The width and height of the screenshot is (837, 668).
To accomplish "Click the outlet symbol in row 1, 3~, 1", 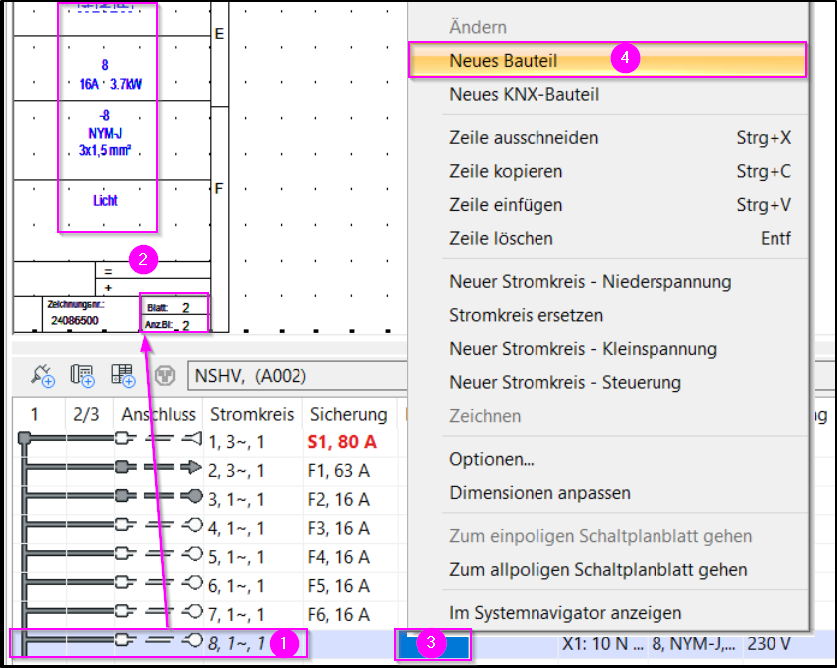I will coord(192,439).
